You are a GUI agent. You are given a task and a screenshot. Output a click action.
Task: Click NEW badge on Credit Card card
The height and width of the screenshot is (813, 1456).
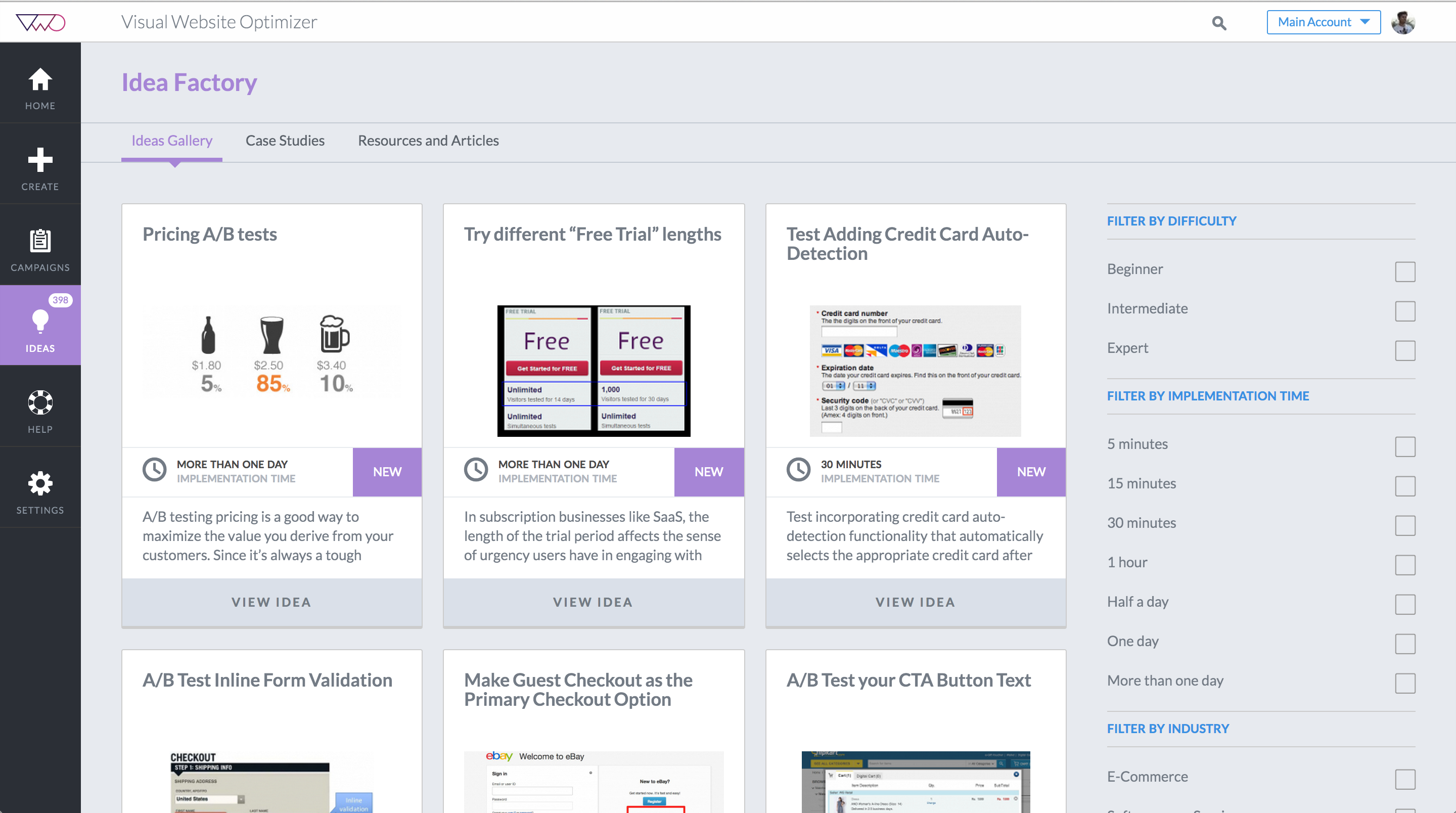[x=1031, y=472]
